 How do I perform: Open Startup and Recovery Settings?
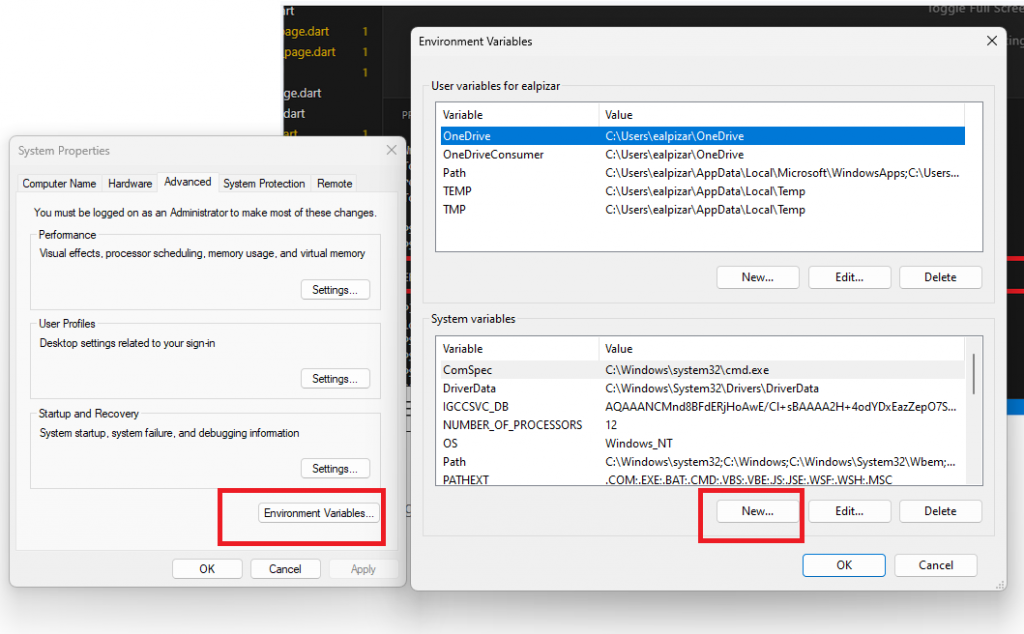coord(335,469)
